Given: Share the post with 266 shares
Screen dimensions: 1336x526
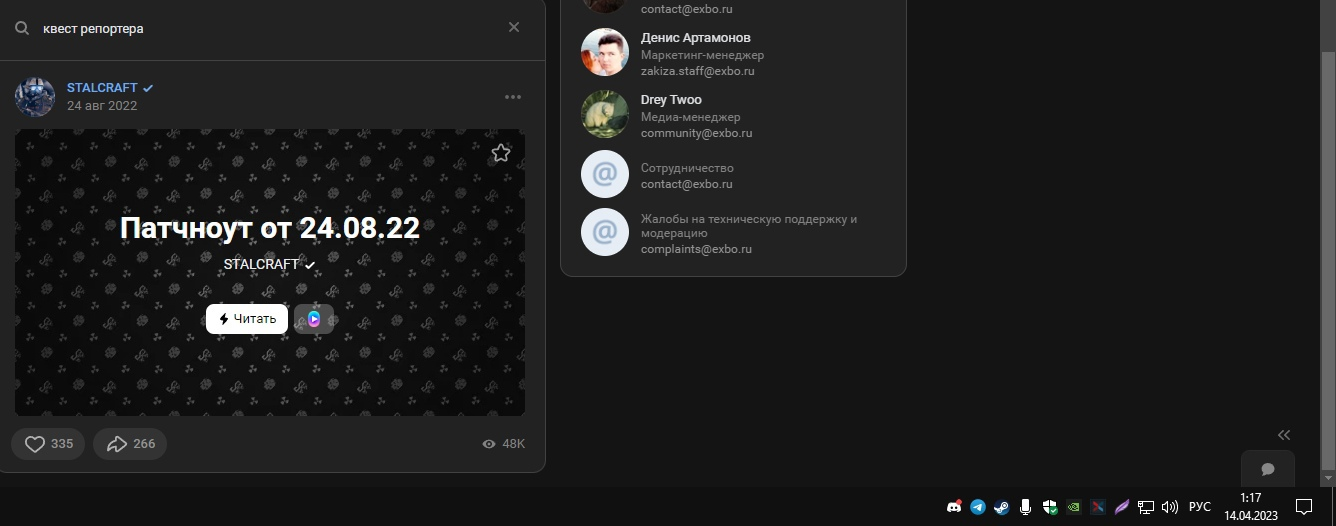Looking at the screenshot, I should pos(130,444).
